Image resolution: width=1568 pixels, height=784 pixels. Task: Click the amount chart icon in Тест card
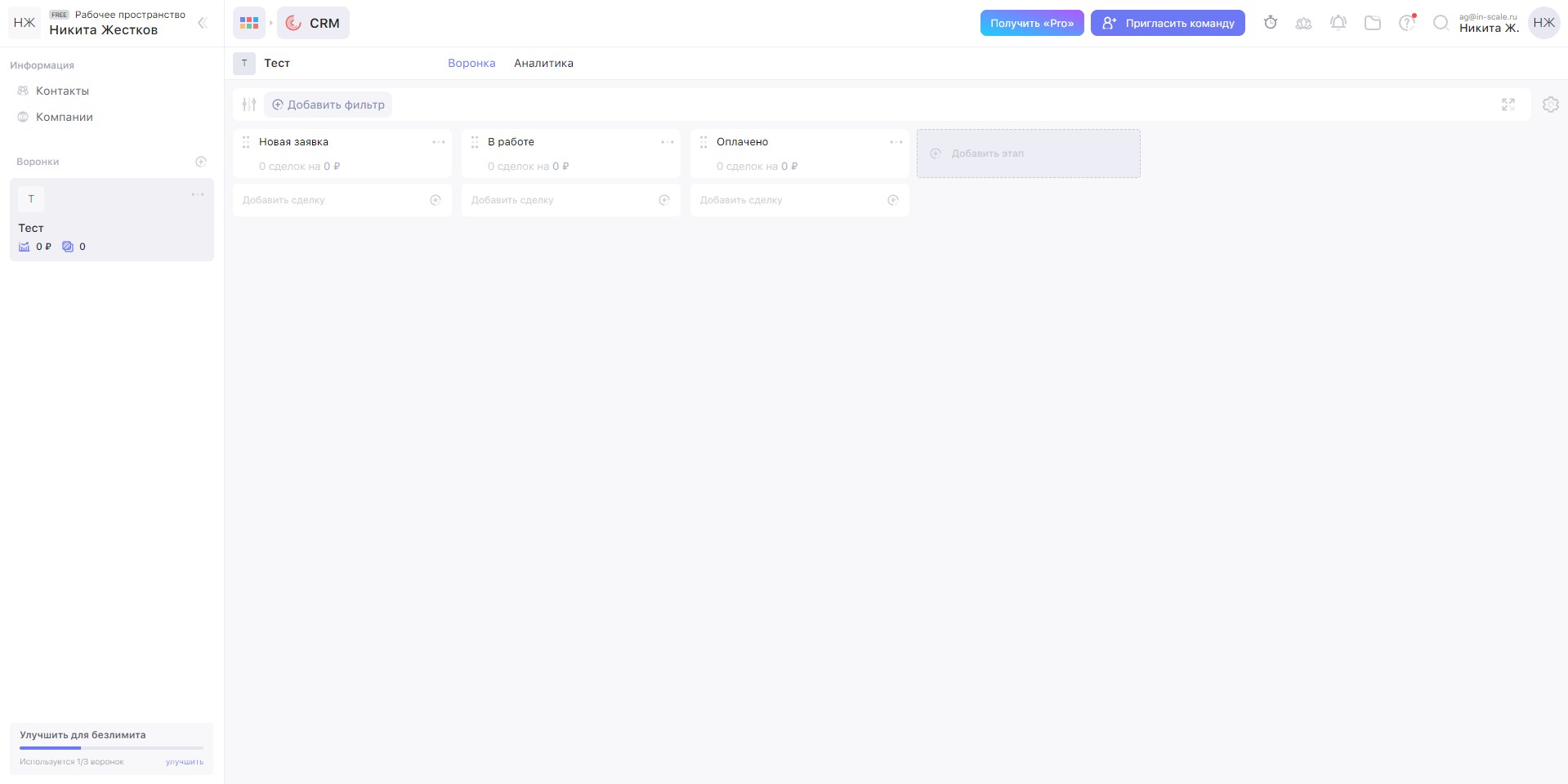click(25, 247)
